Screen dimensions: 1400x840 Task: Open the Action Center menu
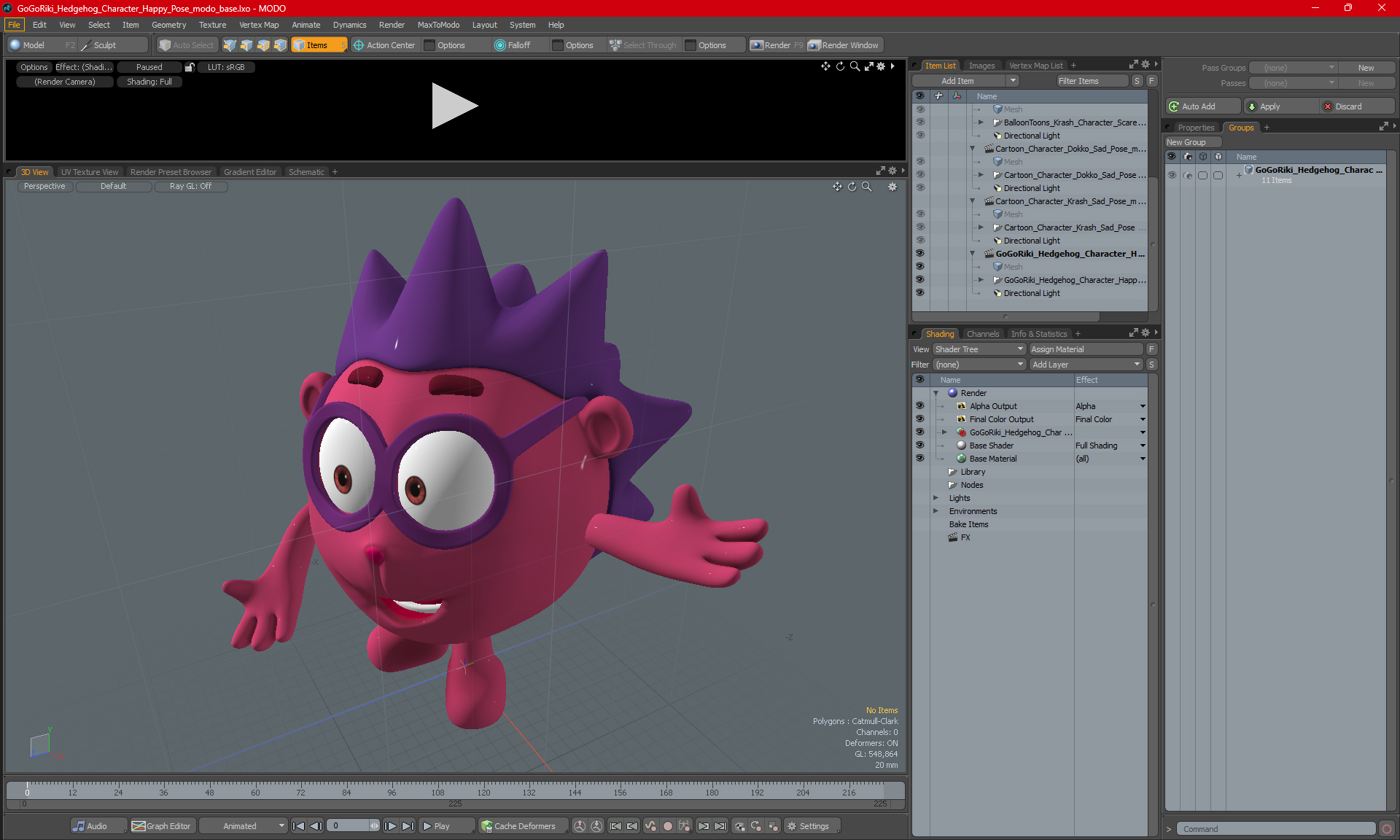click(384, 45)
